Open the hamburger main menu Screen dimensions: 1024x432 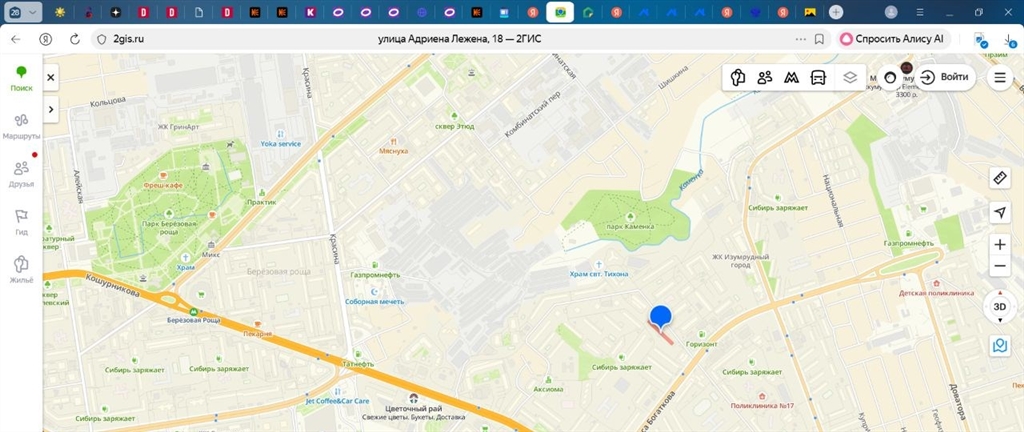tap(999, 77)
